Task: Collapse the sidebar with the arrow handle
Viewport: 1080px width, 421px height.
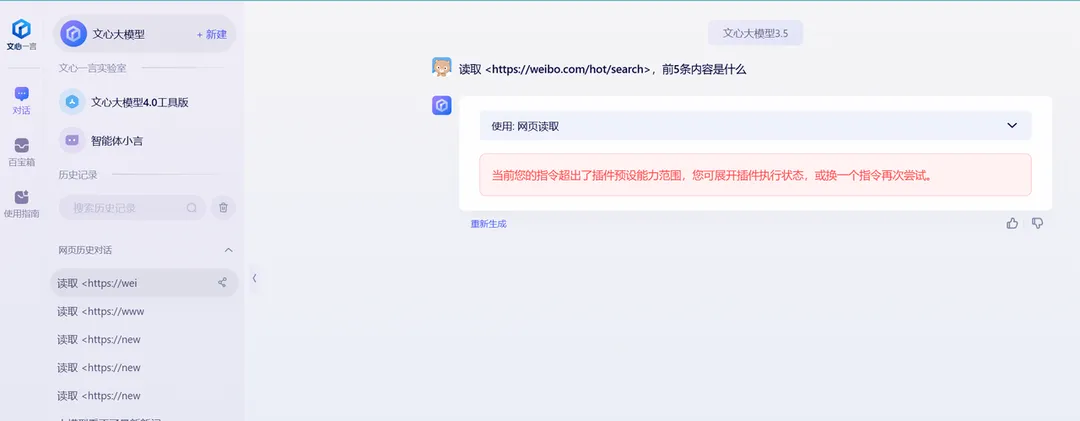Action: click(x=254, y=278)
